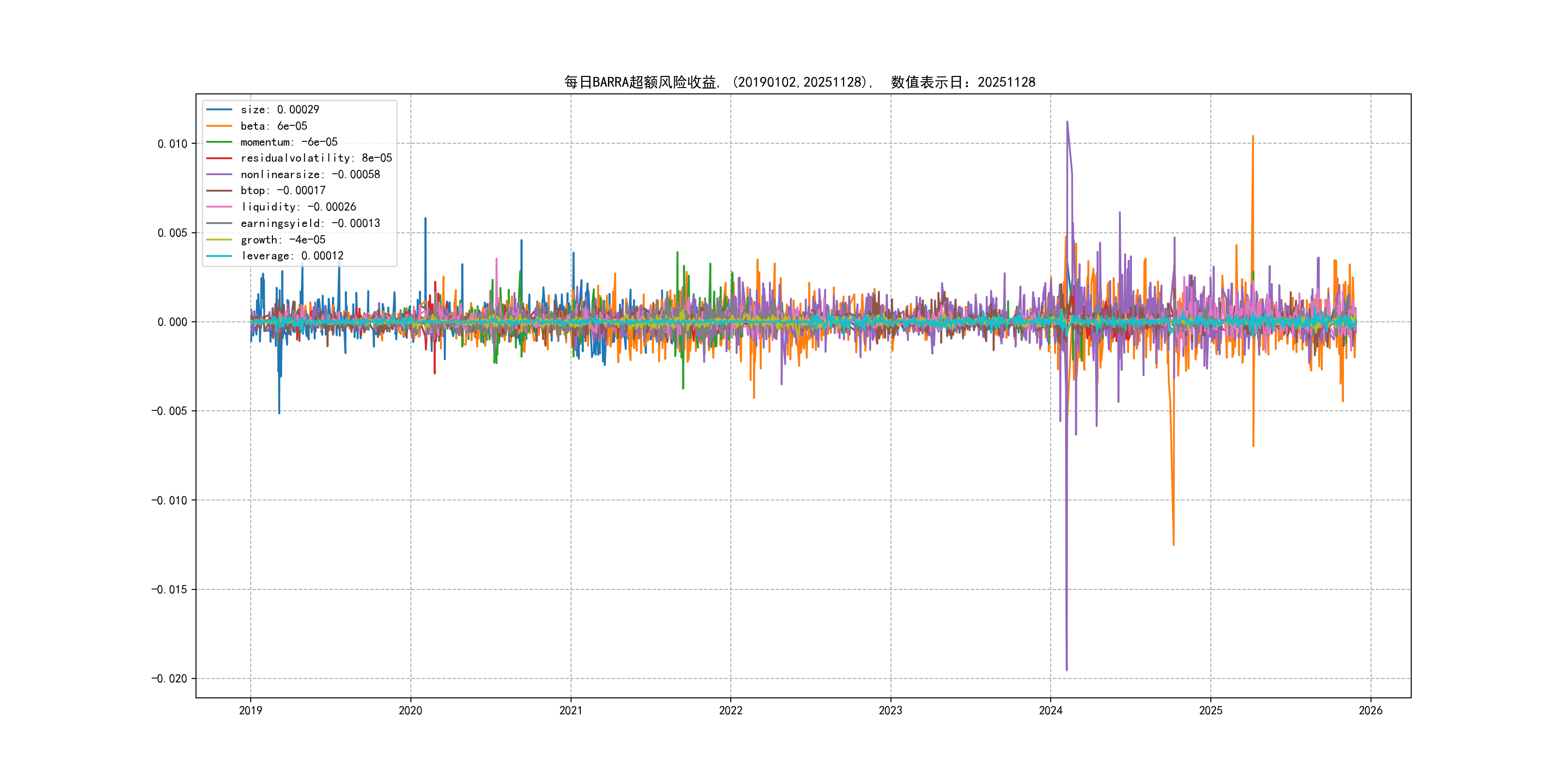Image resolution: width=1568 pixels, height=784 pixels.
Task: Click the purple nonlinearsize legend swatch
Action: 219,175
